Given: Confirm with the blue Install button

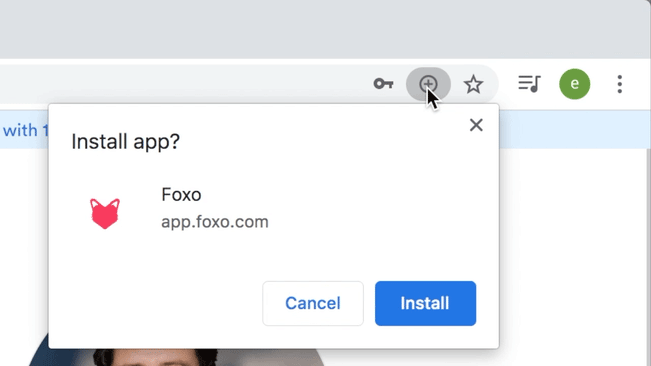Looking at the screenshot, I should click(425, 303).
